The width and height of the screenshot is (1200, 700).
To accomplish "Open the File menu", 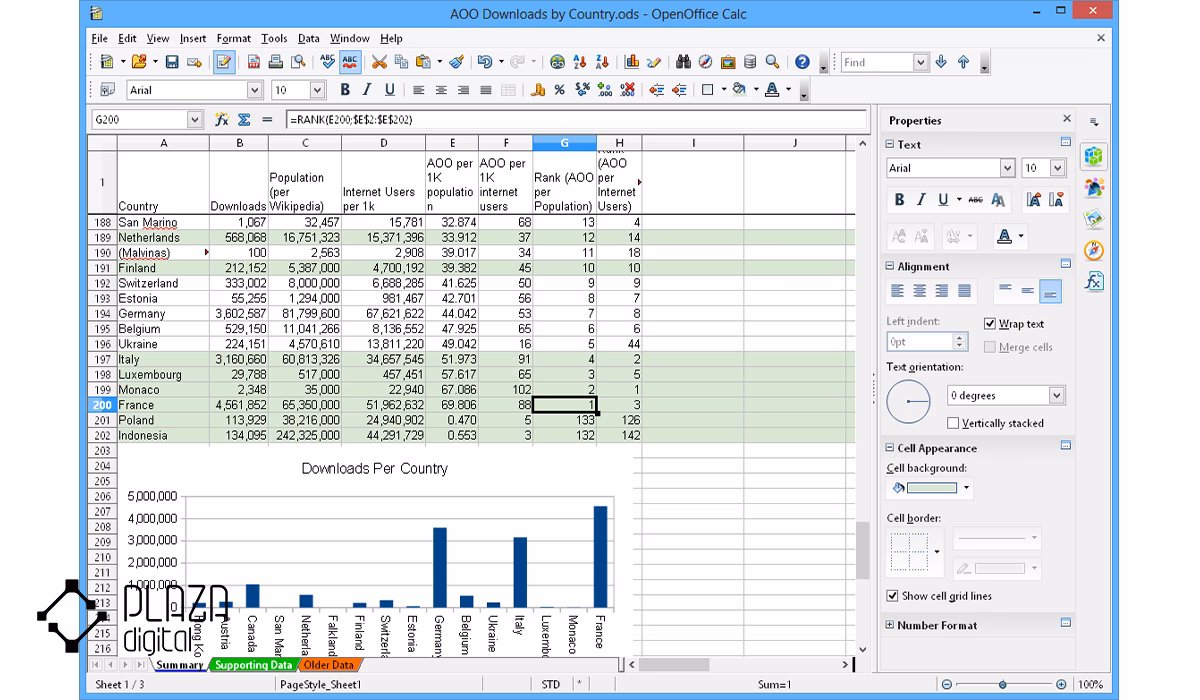I will coord(100,38).
